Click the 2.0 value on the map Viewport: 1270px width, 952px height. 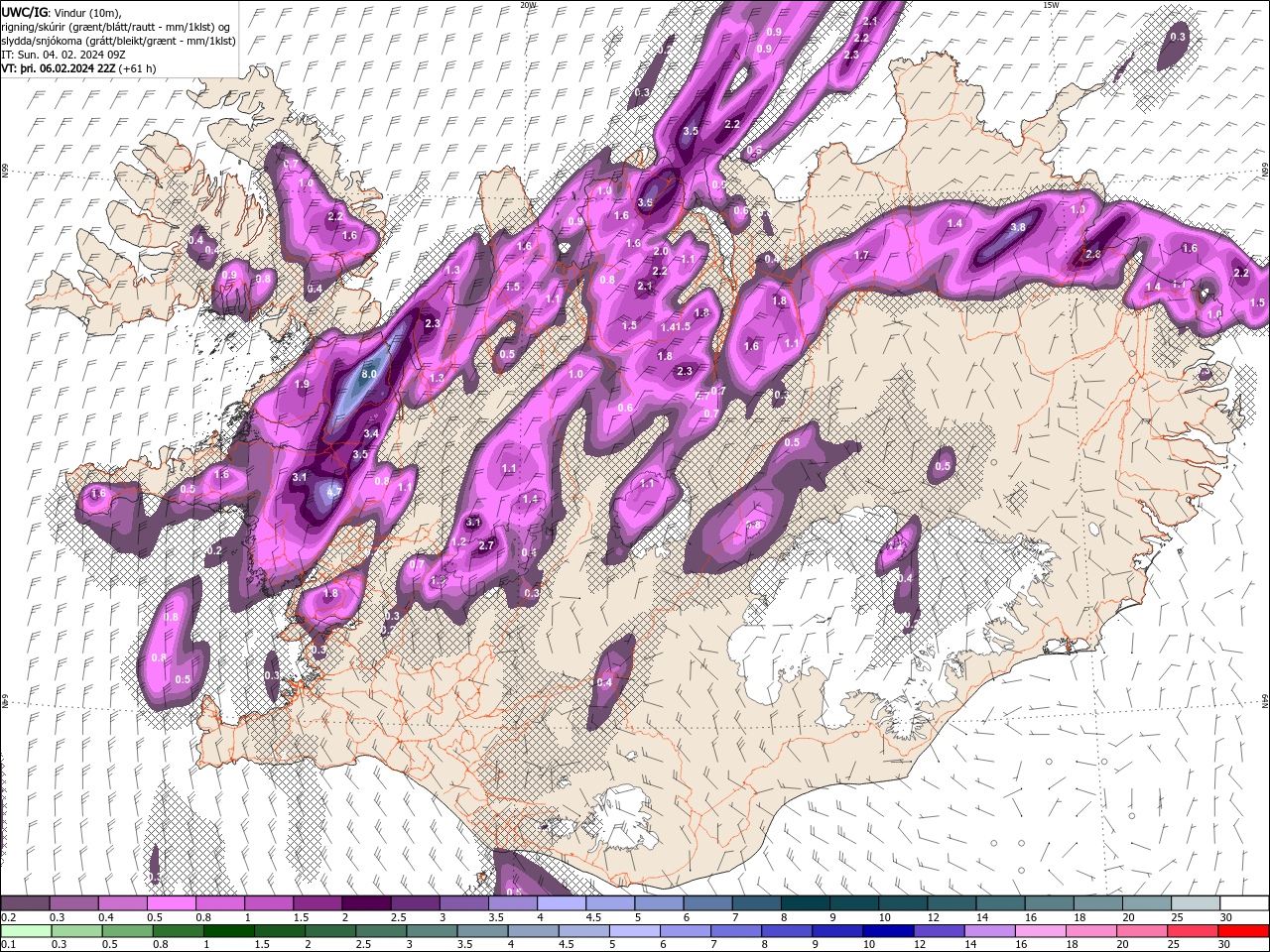(660, 251)
